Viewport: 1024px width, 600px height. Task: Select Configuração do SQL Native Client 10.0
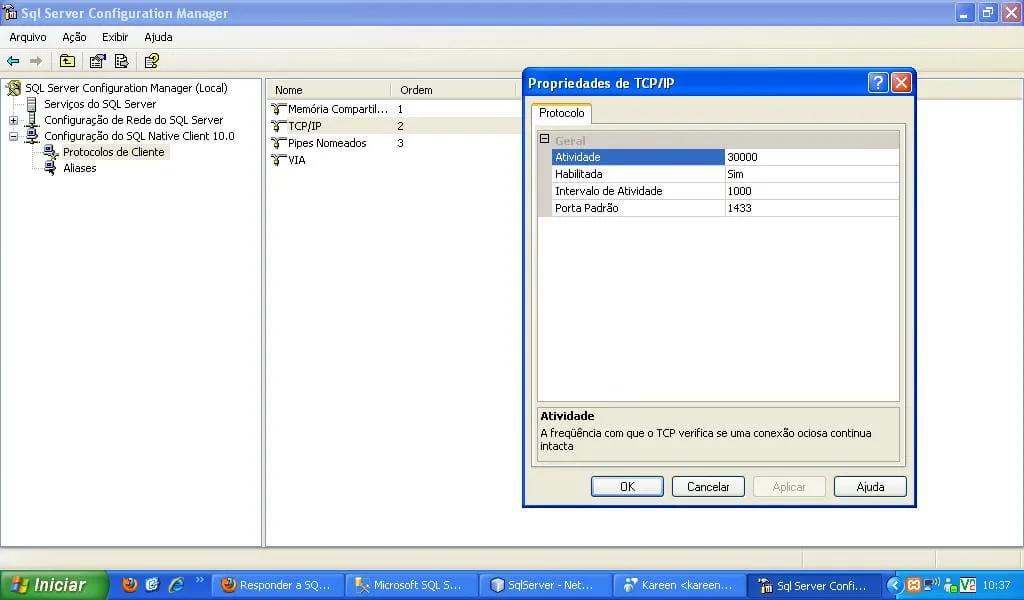[139, 136]
